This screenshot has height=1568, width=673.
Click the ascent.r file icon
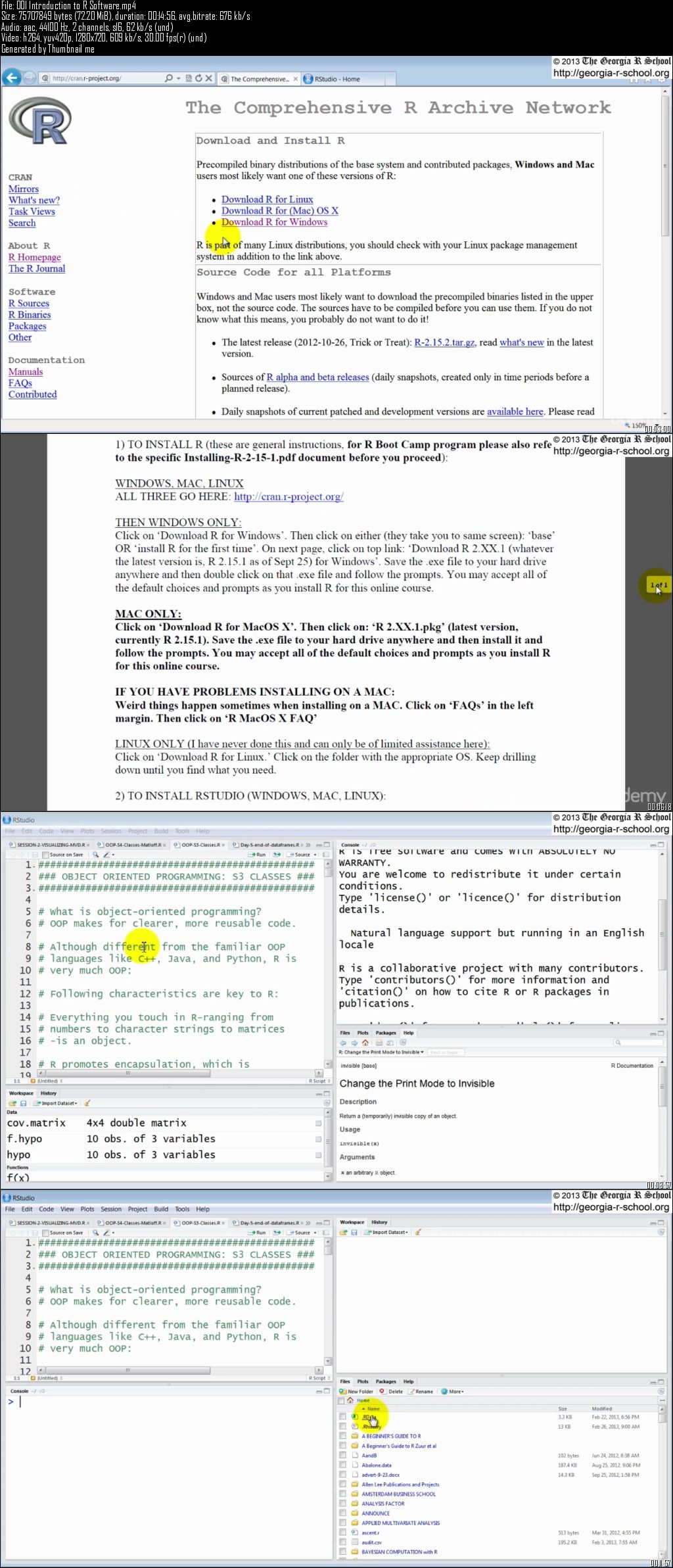point(355,1532)
